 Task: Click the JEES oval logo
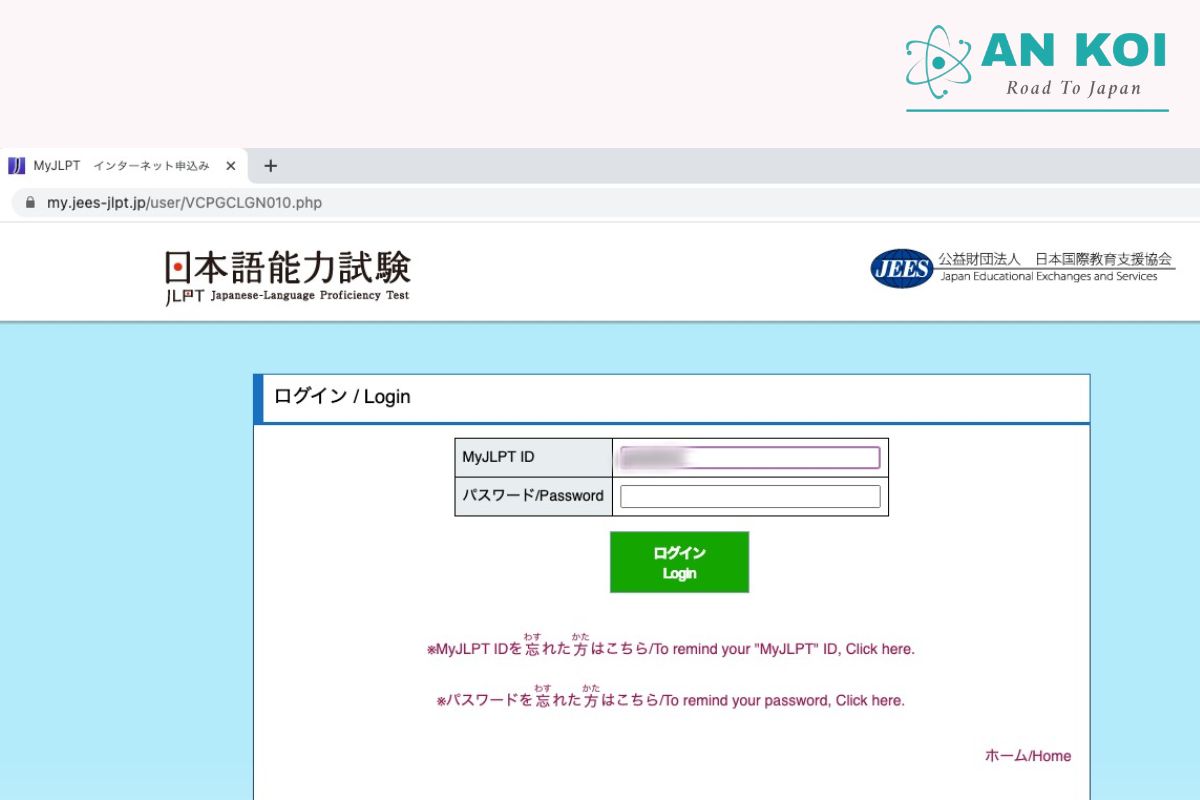[x=902, y=268]
